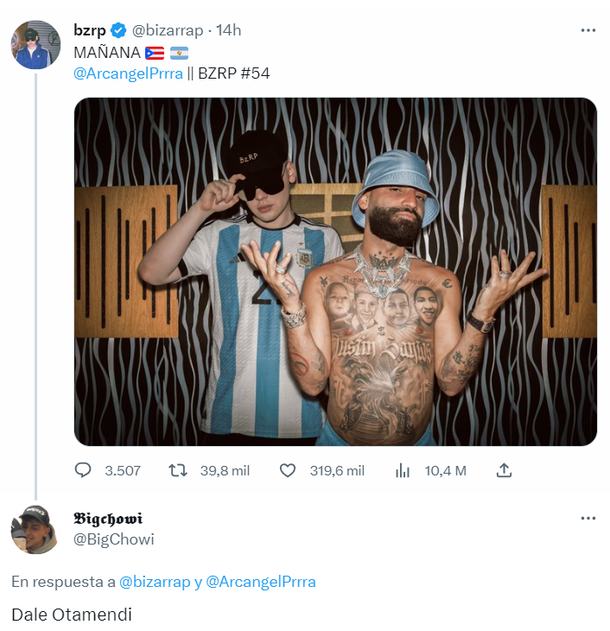Click the 'Dale Otamendi' reply text

[72, 614]
